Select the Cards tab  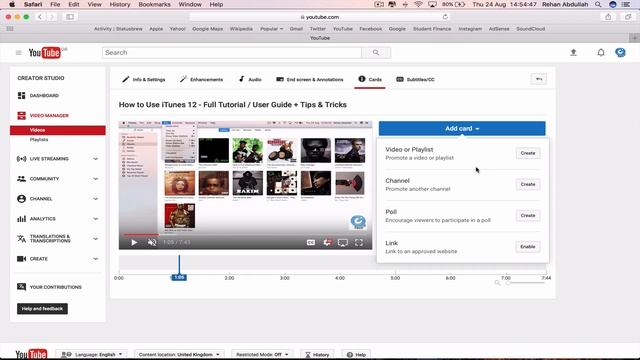370,79
